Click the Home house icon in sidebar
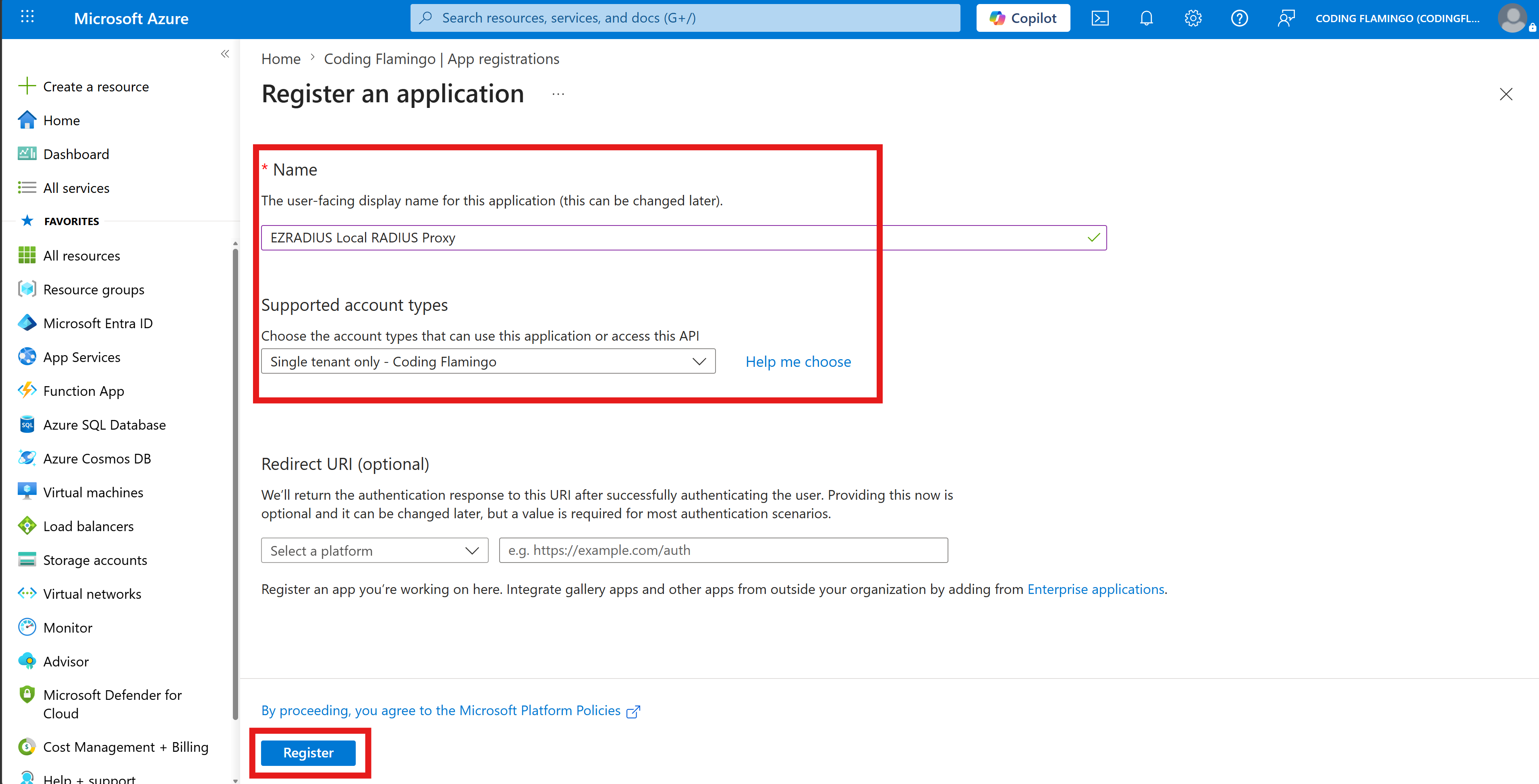This screenshot has height=784, width=1539. (x=27, y=120)
